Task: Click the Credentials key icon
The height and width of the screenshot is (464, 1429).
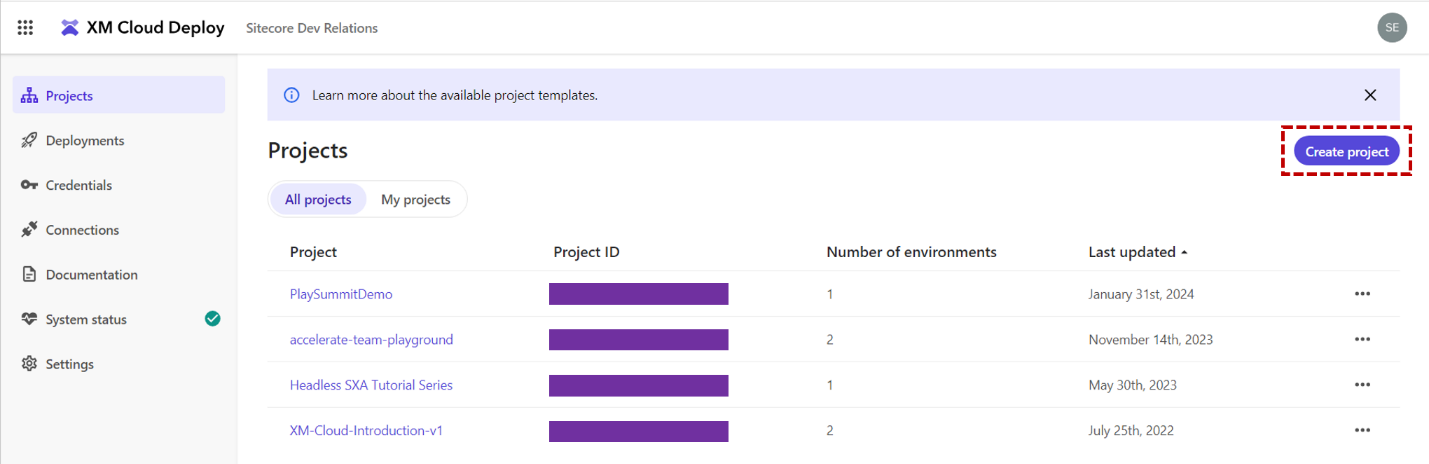Action: (29, 186)
